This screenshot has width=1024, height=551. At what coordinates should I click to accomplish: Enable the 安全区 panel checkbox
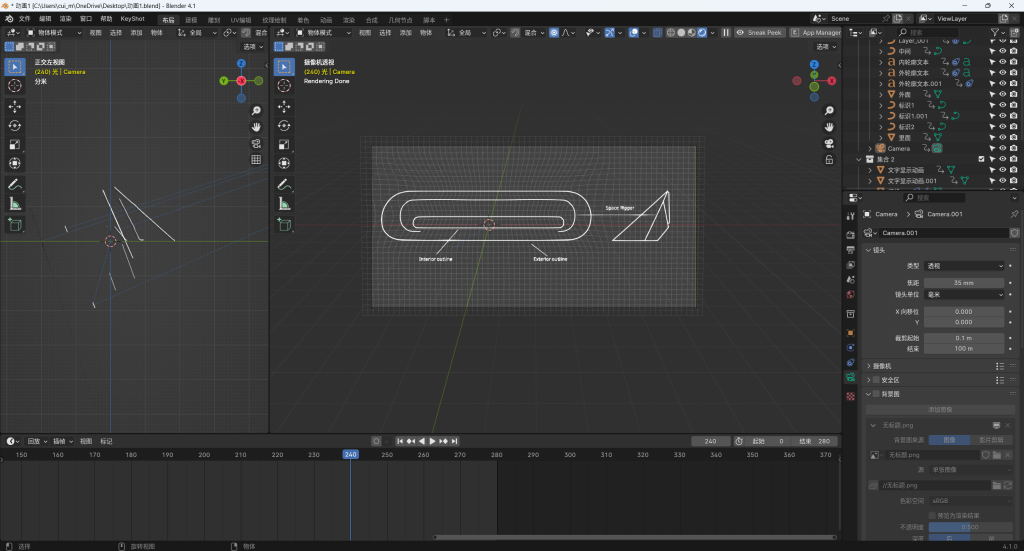(x=876, y=380)
